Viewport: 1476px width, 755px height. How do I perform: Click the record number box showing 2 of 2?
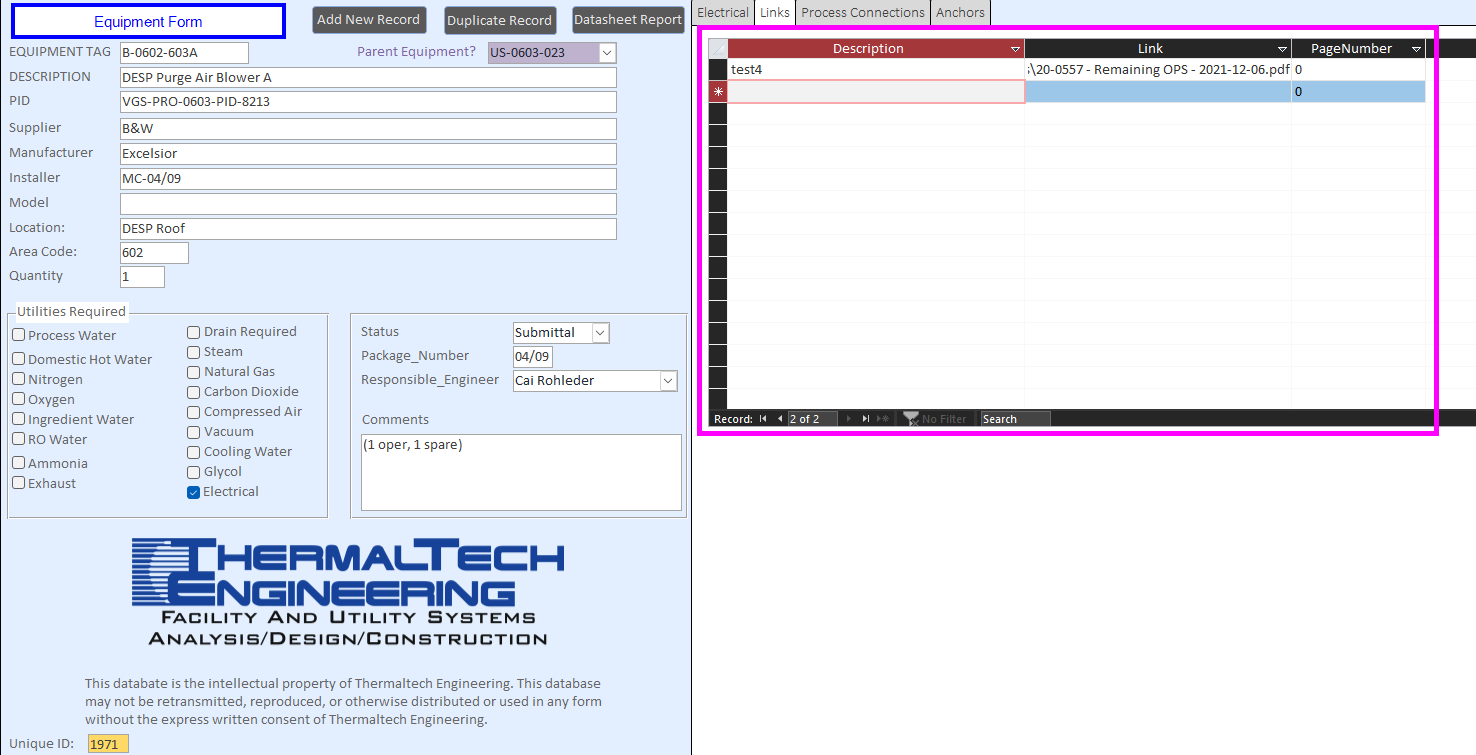(812, 419)
